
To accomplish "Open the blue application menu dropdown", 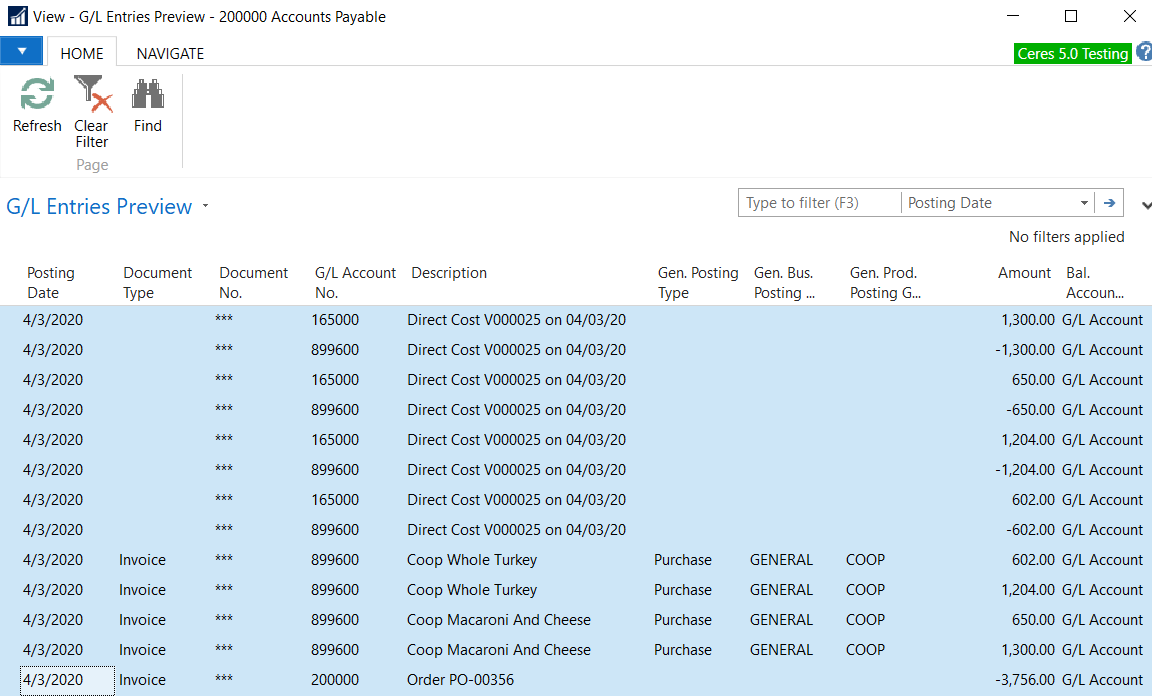I will (22, 51).
